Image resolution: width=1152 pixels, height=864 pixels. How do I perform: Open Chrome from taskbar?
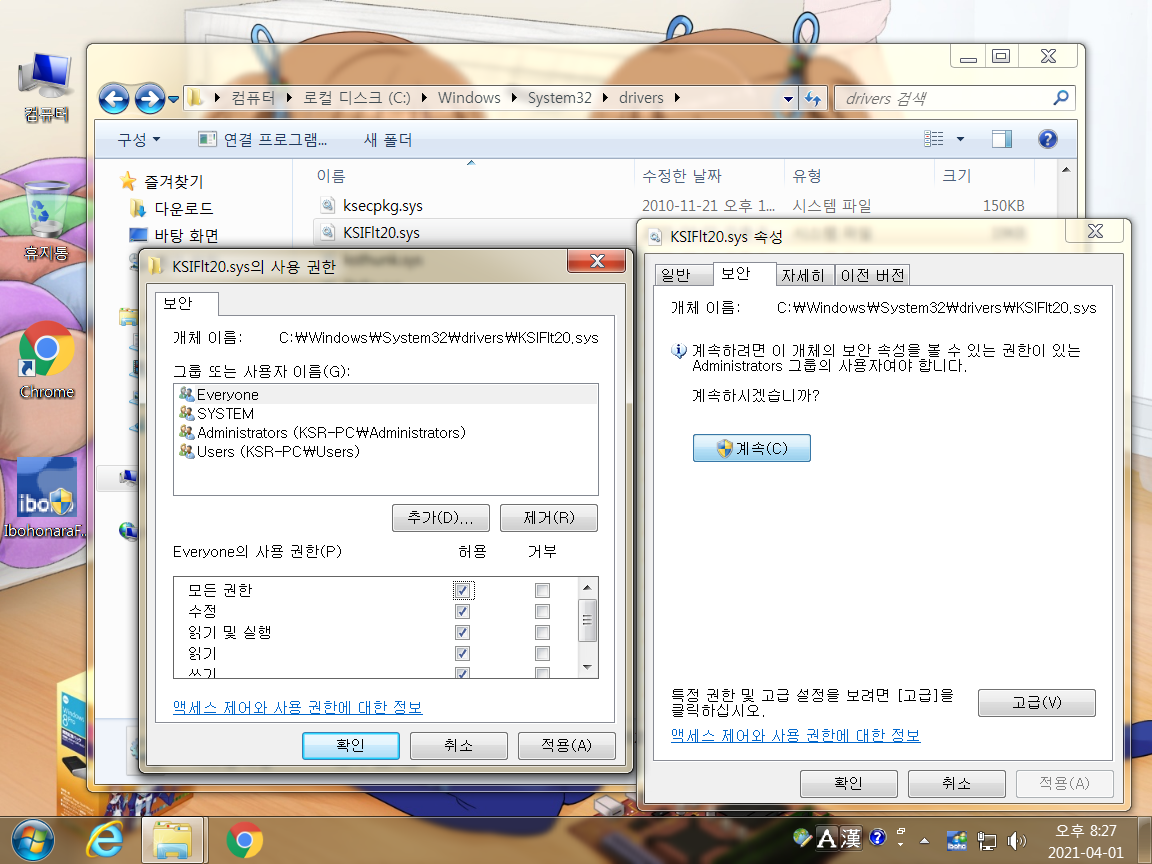(244, 840)
